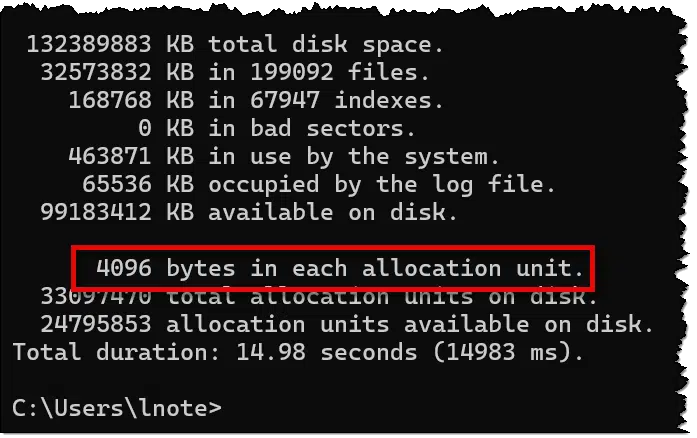This screenshot has width=697, height=438.
Task: Click the number 132389883
Action: (x=89, y=44)
